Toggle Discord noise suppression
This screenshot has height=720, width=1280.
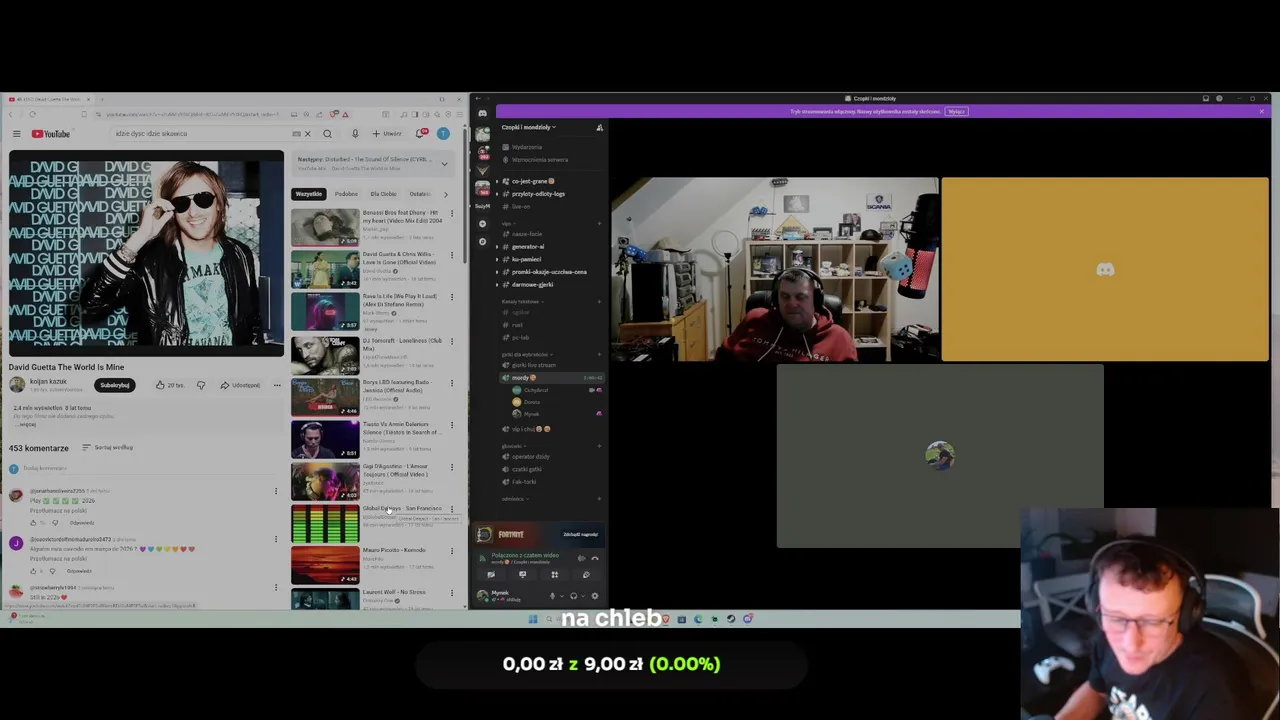click(581, 558)
